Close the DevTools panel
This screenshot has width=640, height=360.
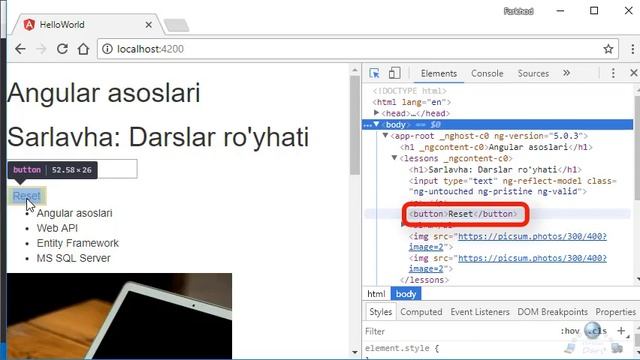pyautogui.click(x=633, y=73)
